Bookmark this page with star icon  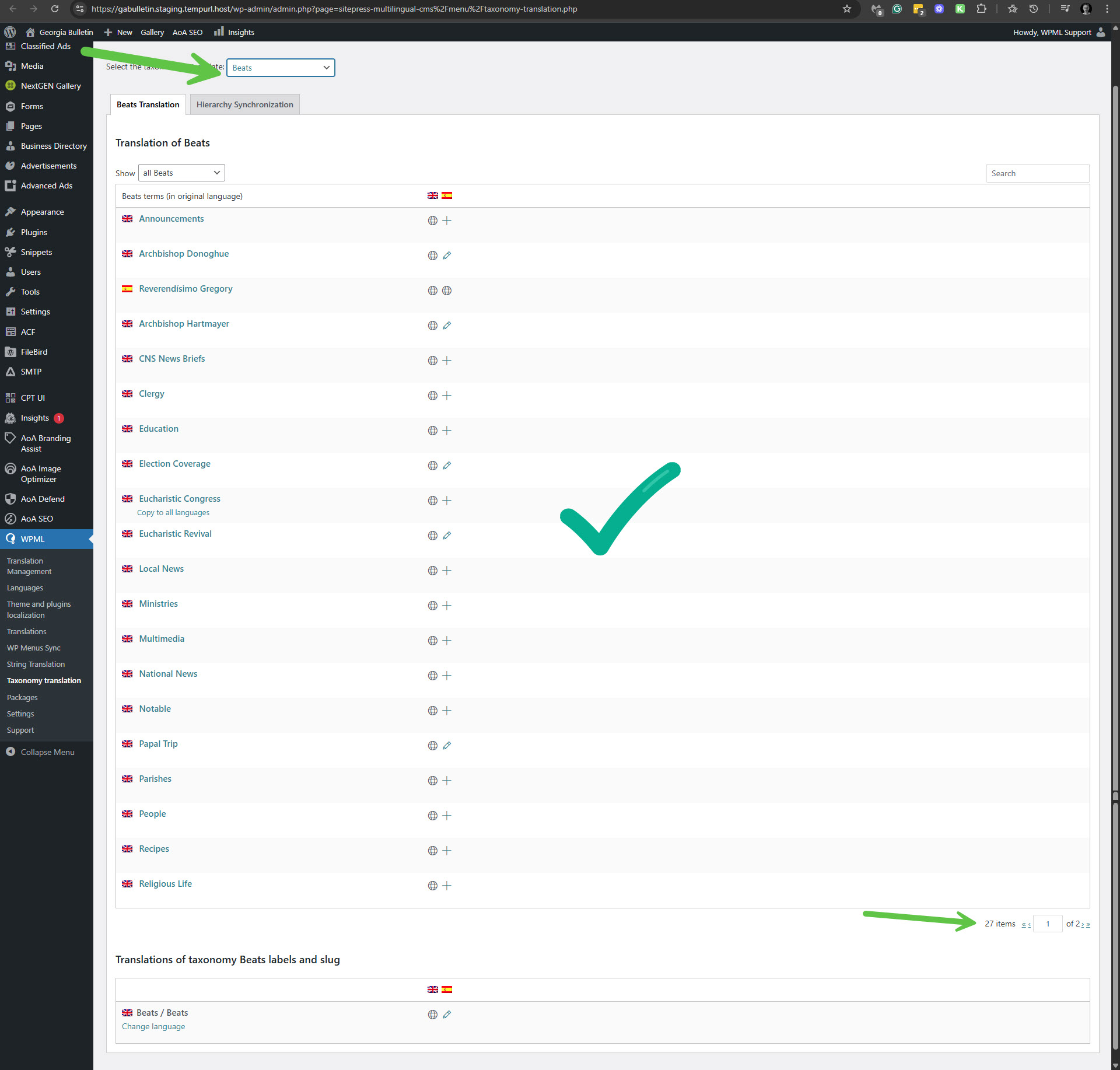[847, 9]
